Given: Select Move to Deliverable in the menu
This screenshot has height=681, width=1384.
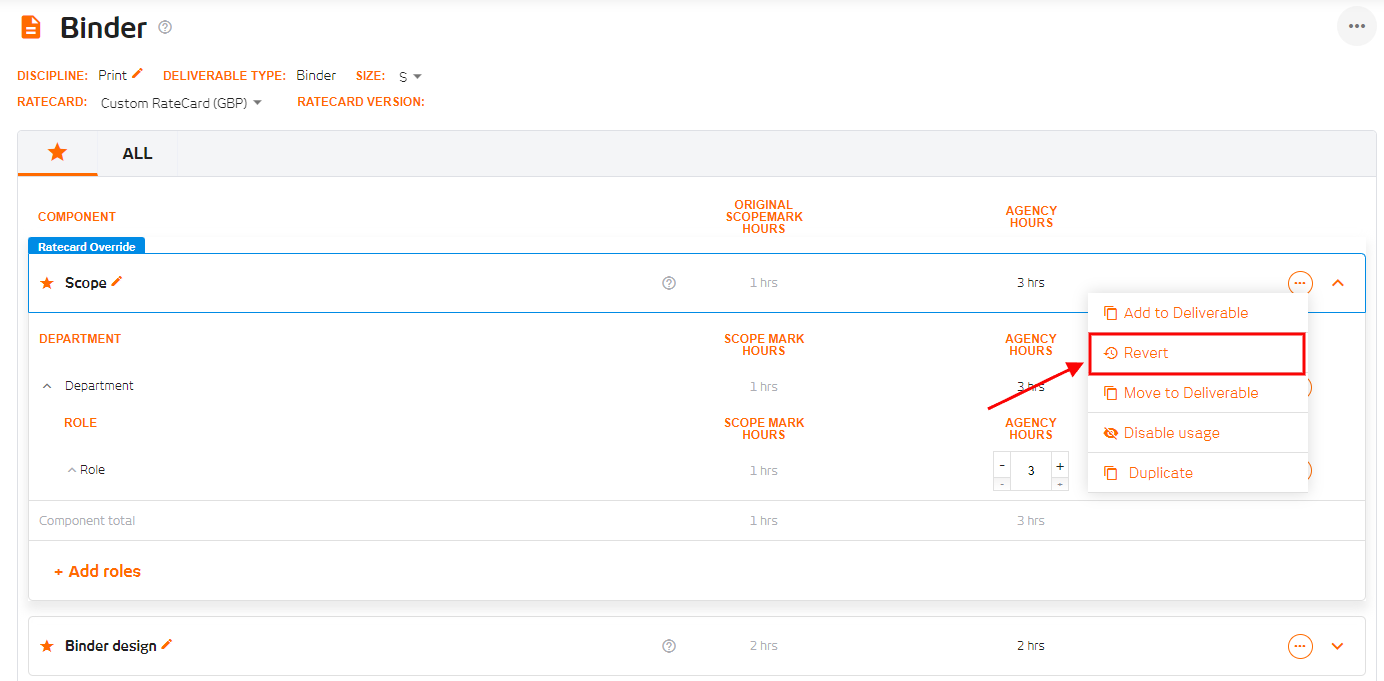Looking at the screenshot, I should tap(1198, 393).
